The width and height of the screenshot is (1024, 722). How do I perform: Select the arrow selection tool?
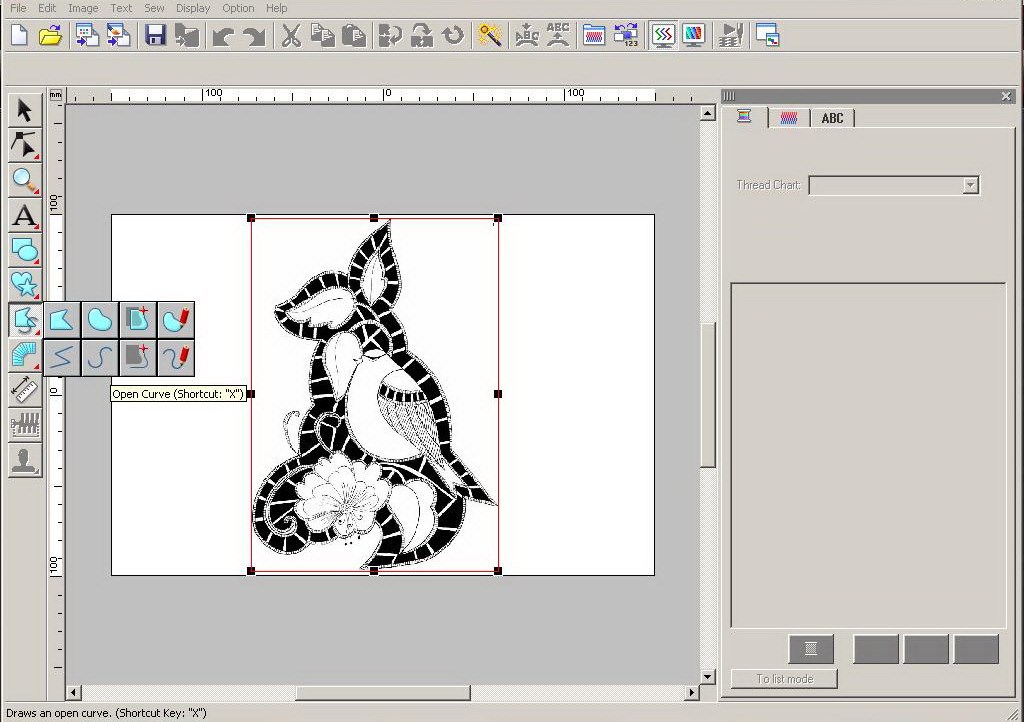tap(24, 110)
